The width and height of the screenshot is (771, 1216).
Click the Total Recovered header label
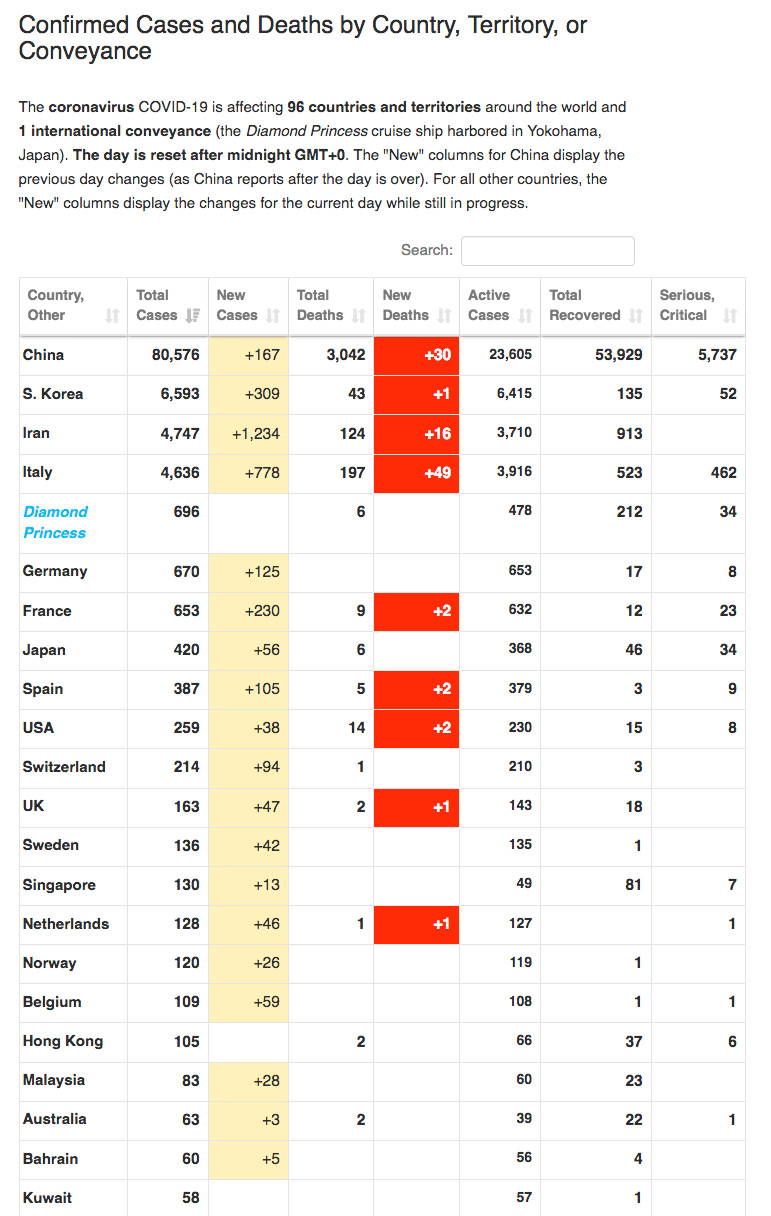tap(585, 305)
